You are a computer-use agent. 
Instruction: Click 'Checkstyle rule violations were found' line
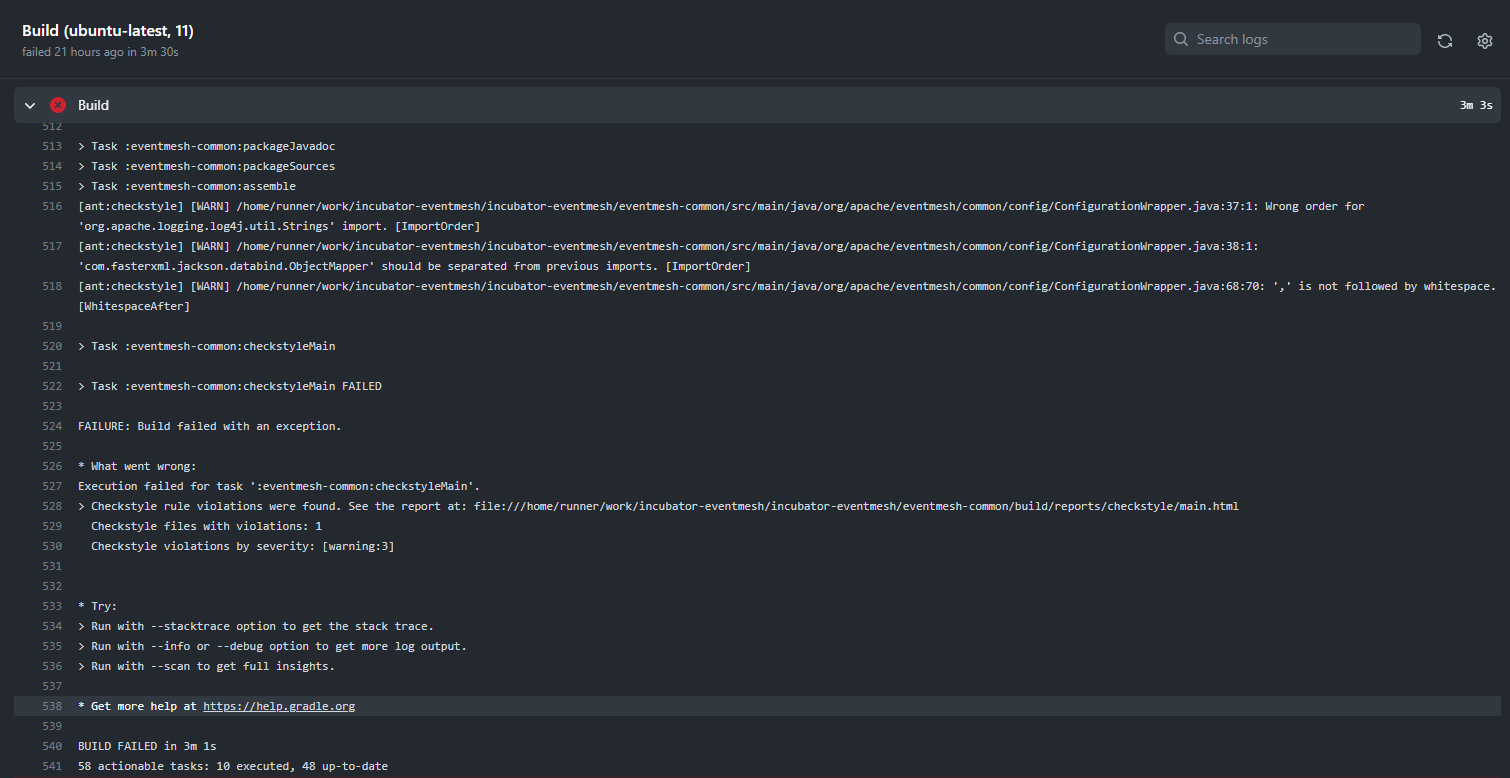[658, 506]
